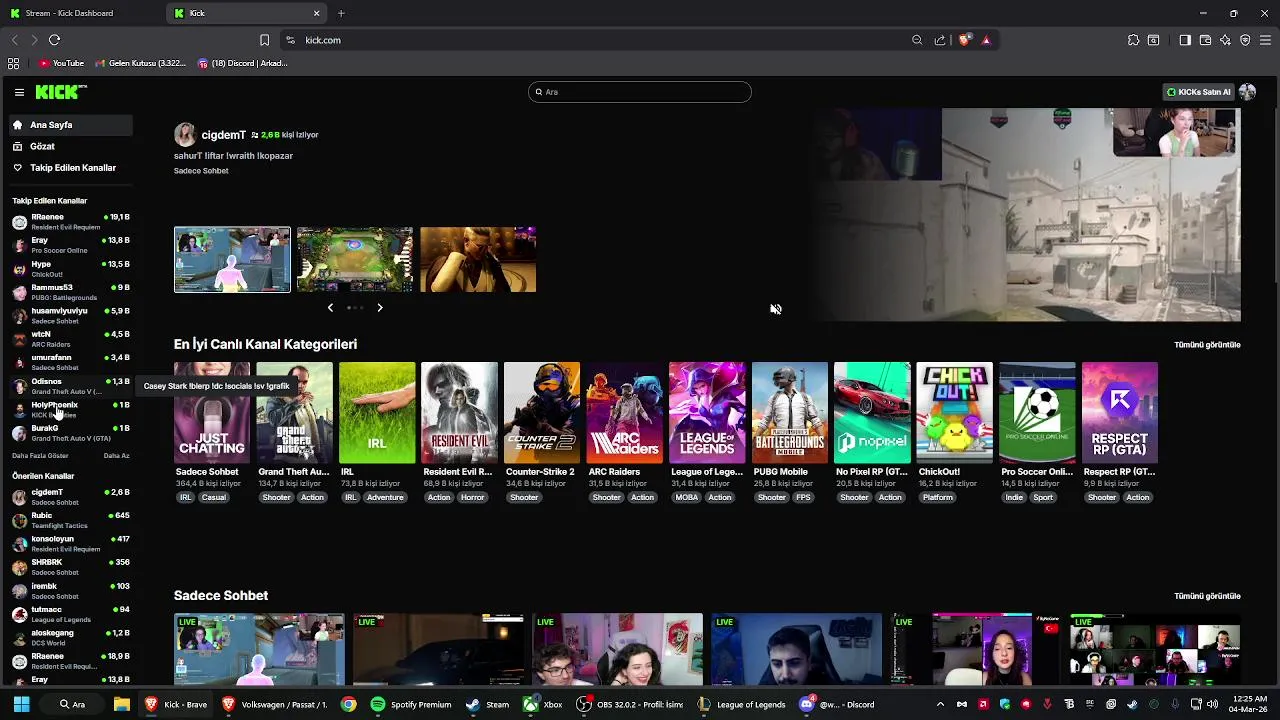Open Brave Shields lion icon
Screen dimensions: 1280x720
click(x=964, y=40)
